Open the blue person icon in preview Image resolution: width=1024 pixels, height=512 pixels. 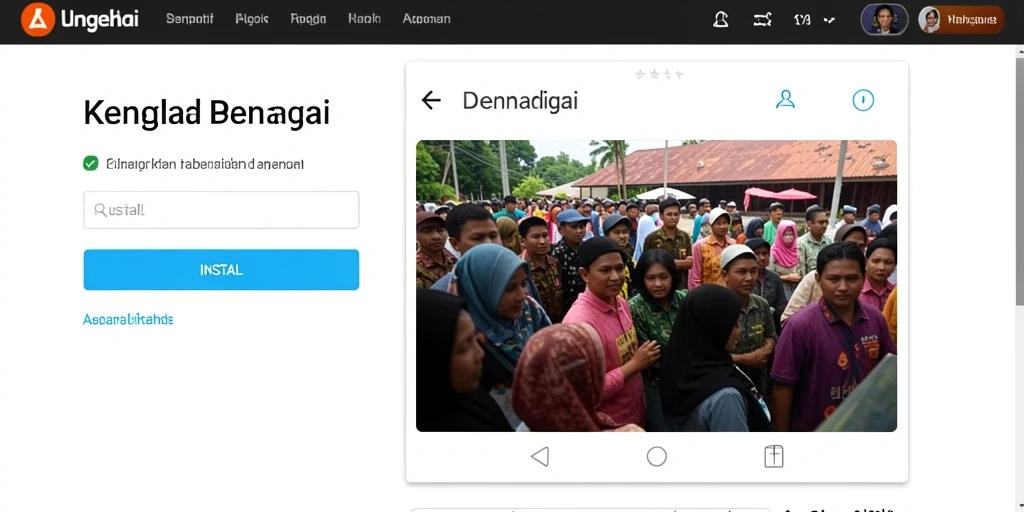(x=785, y=99)
